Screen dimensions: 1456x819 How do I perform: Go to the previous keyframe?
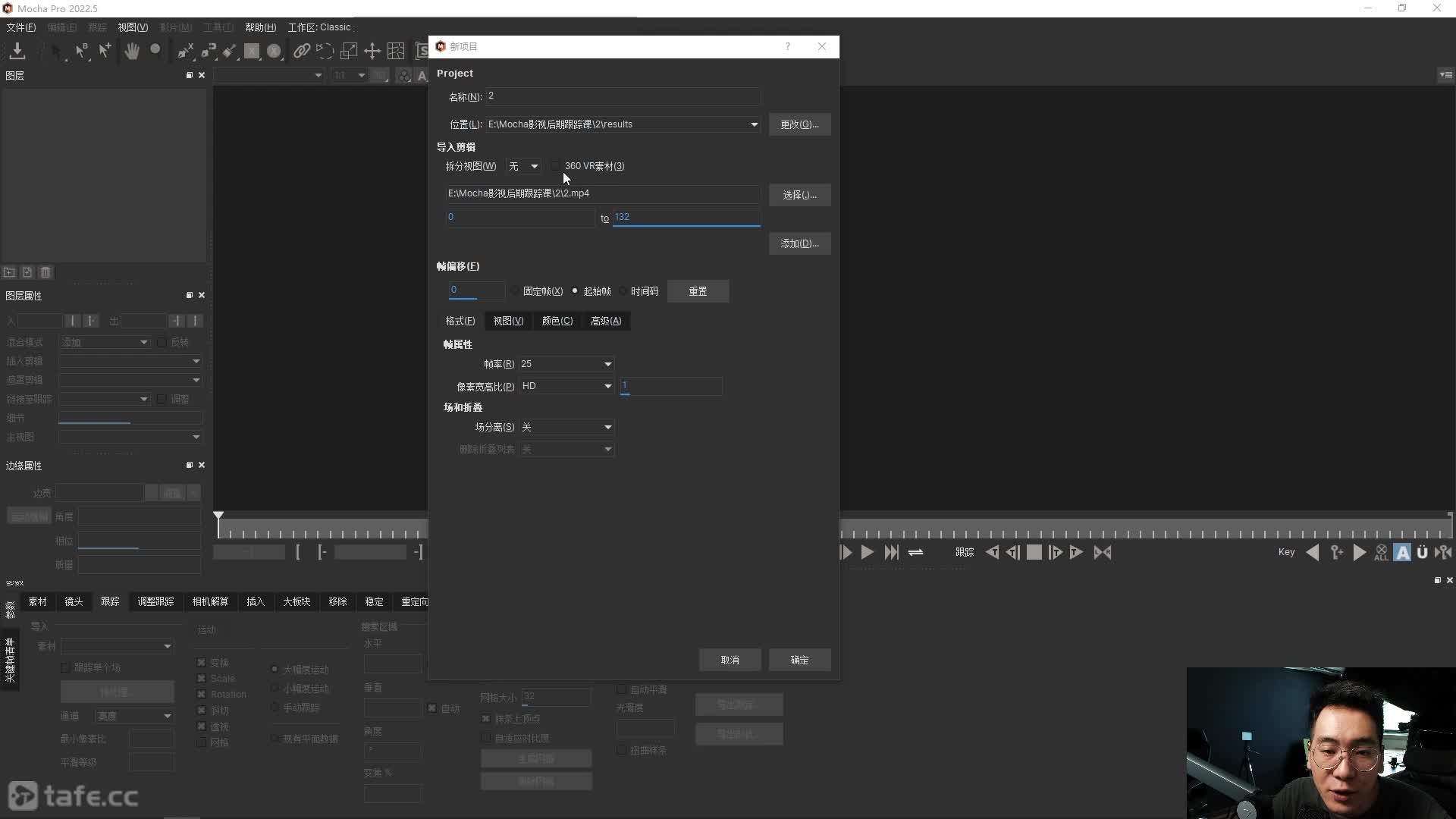click(x=1313, y=552)
